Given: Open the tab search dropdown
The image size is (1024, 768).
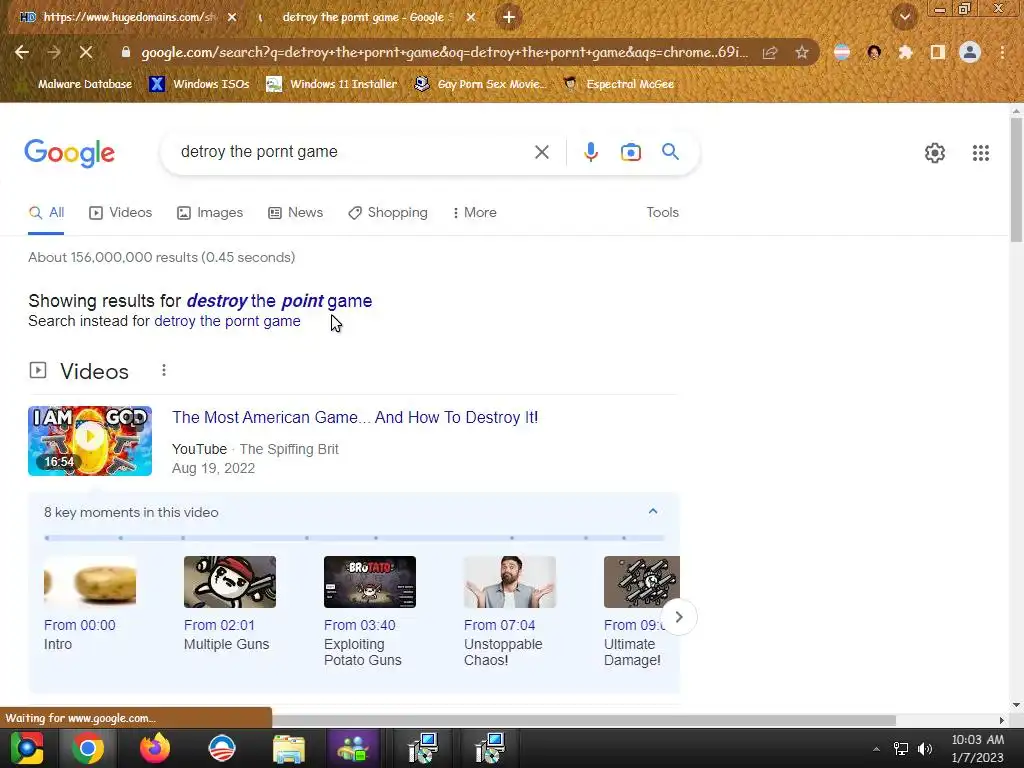Looking at the screenshot, I should pos(904,17).
